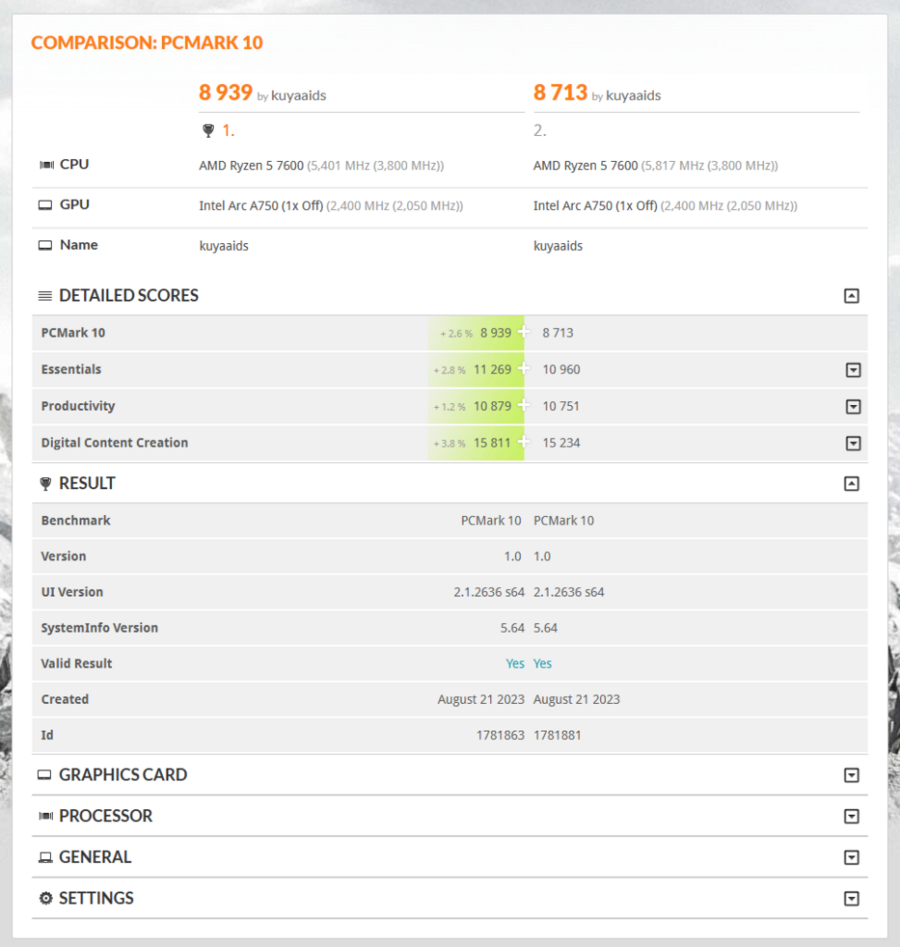900x947 pixels.
Task: Click the Detailed Scores list icon
Action: coord(45,296)
